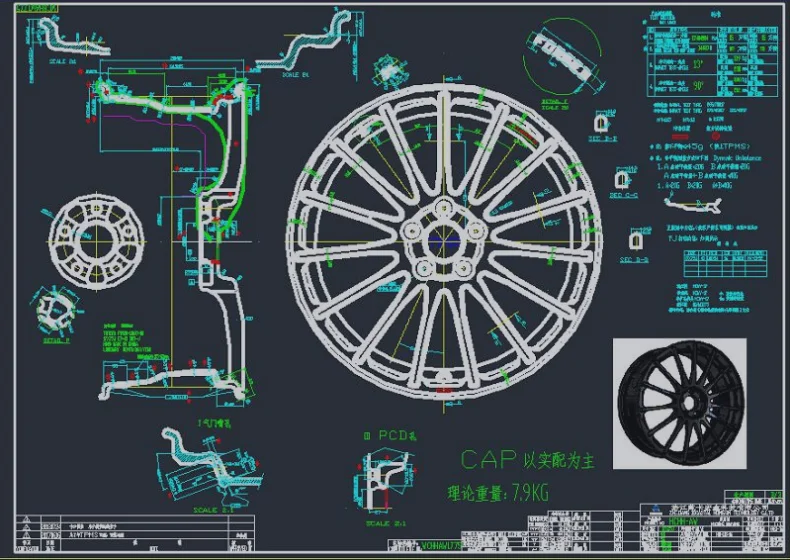Viewport: 790px width, 560px height.
Task: Click the revision table at the bottom left
Action: coord(135,533)
